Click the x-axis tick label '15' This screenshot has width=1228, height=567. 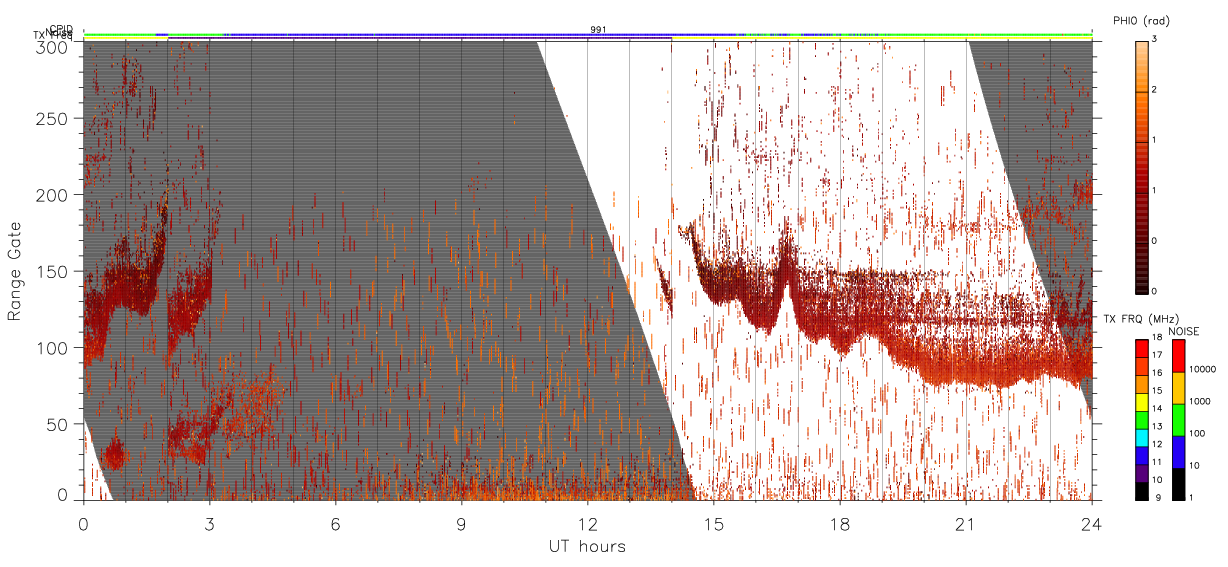[714, 523]
